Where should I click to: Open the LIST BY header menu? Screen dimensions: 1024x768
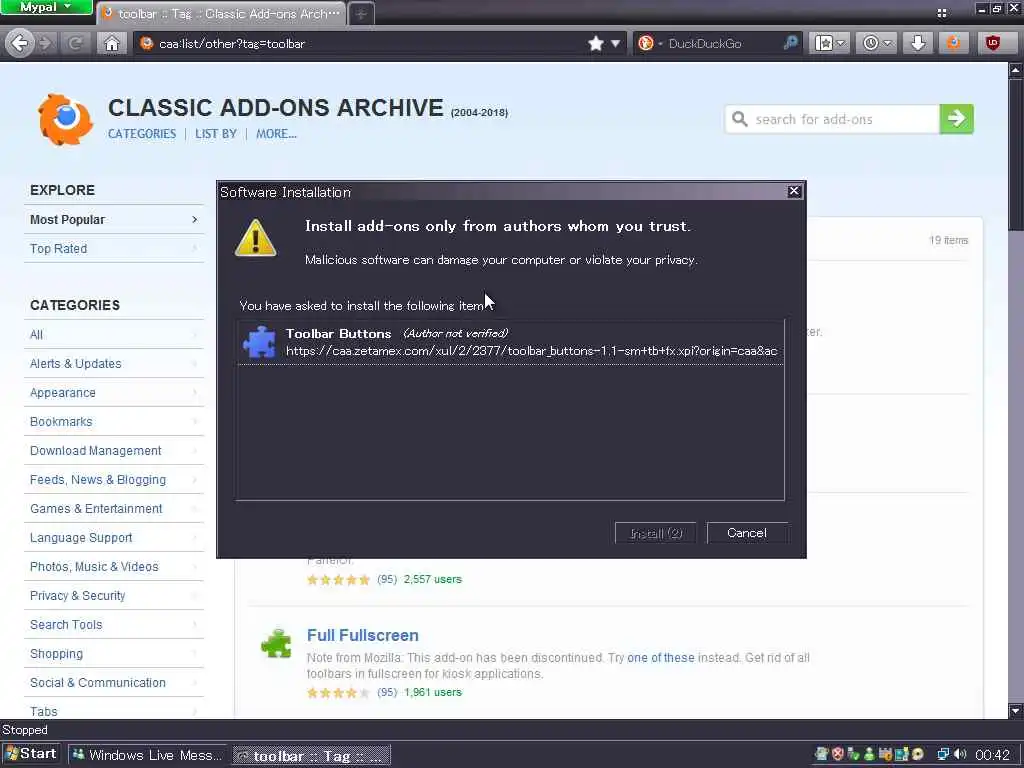point(216,134)
